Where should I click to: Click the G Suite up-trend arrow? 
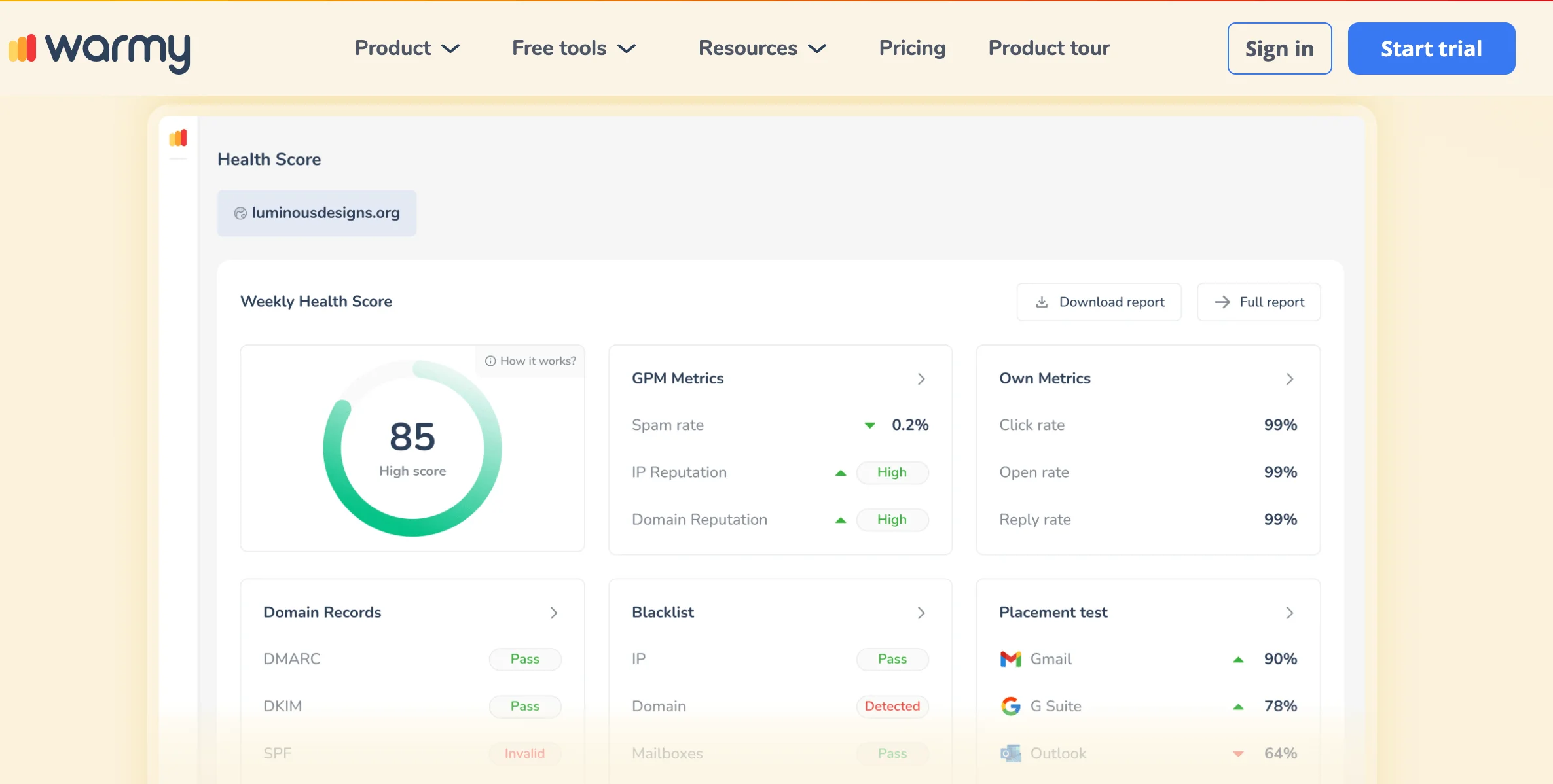coord(1238,707)
